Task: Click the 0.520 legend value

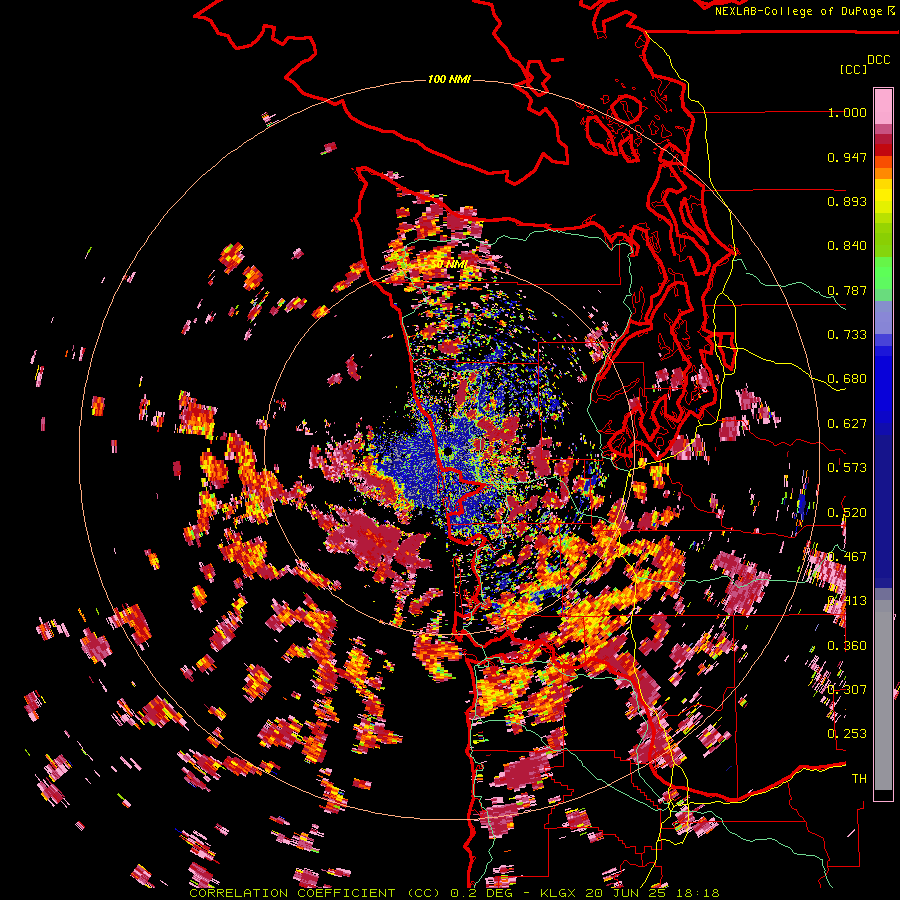Action: click(x=847, y=513)
